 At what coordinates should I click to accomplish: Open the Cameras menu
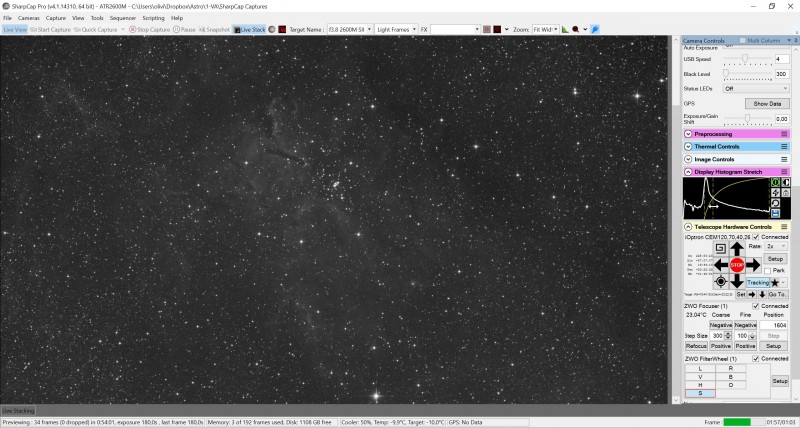click(29, 18)
